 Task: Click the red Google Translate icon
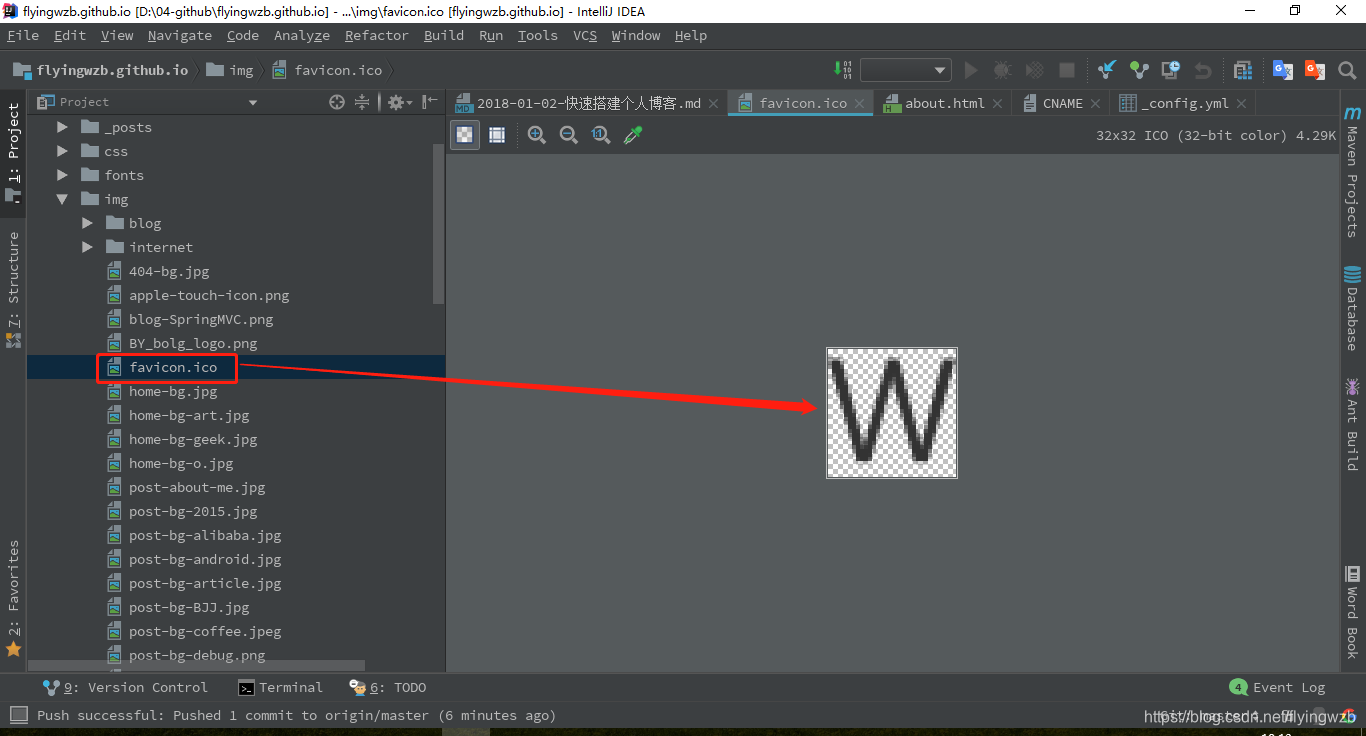click(1315, 70)
